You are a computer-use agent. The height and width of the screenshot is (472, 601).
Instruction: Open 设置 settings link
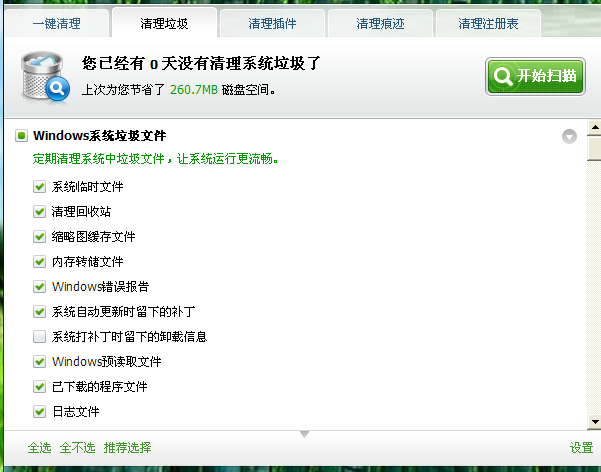[x=581, y=447]
